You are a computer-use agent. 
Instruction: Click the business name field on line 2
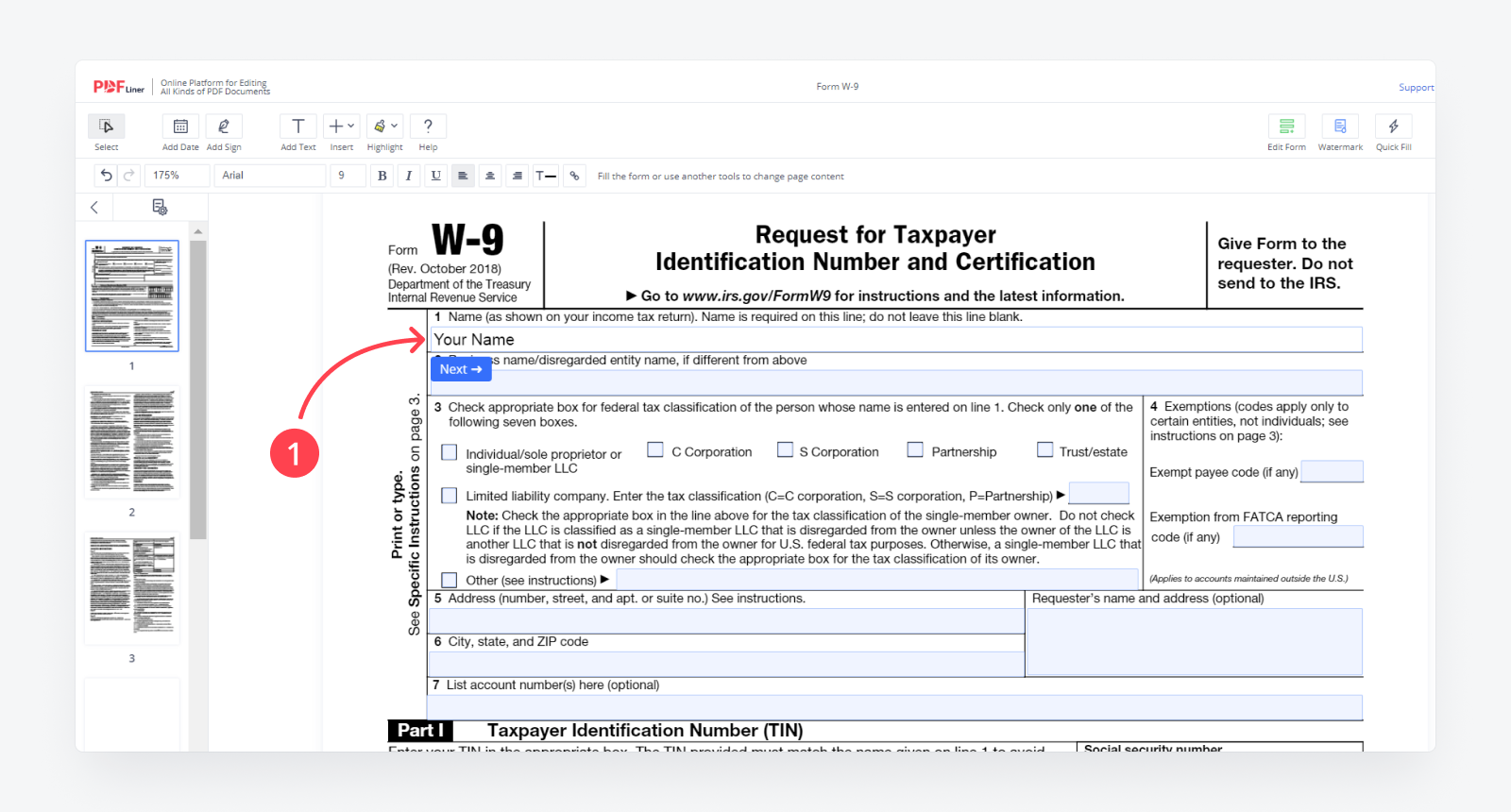pyautogui.click(x=896, y=382)
